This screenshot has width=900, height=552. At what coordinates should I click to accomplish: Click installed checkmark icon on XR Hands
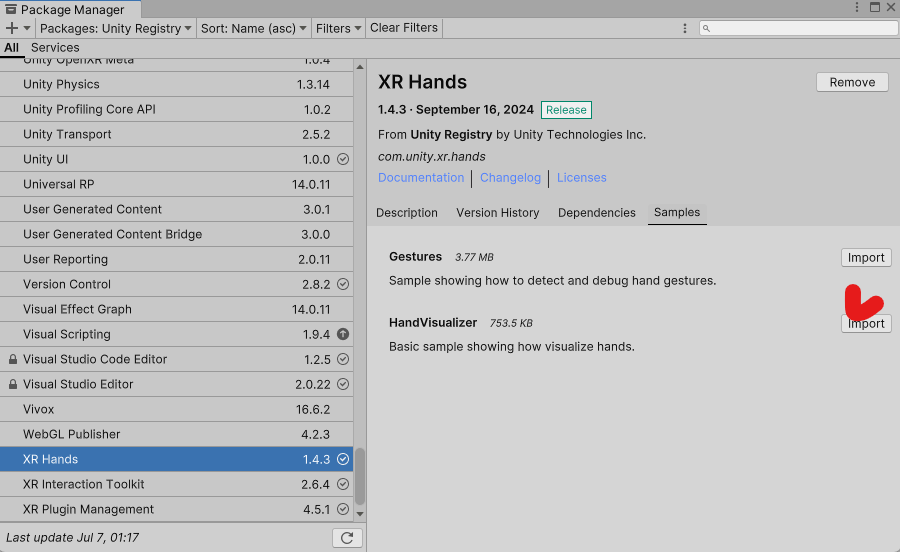point(343,459)
